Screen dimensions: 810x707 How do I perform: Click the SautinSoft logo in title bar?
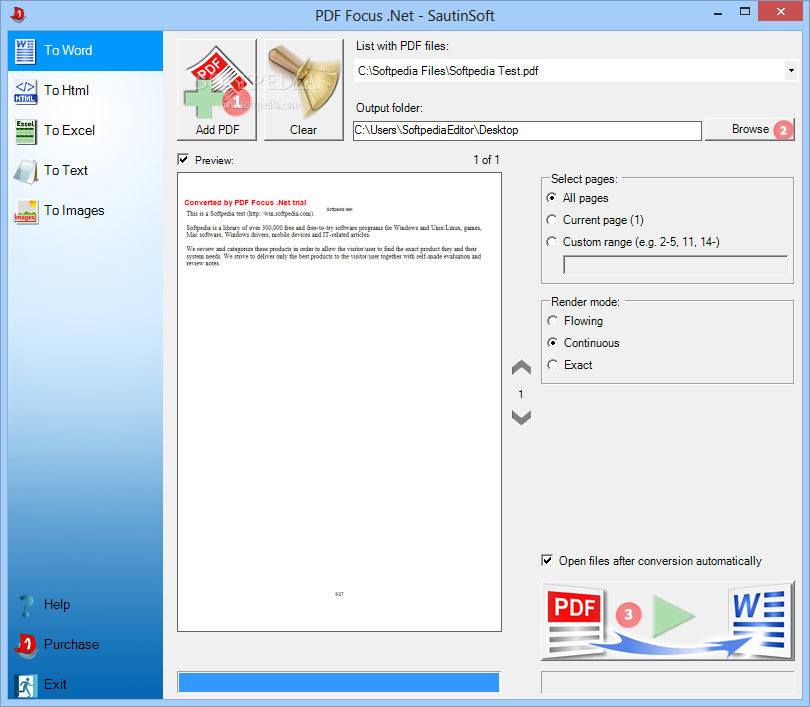point(18,14)
